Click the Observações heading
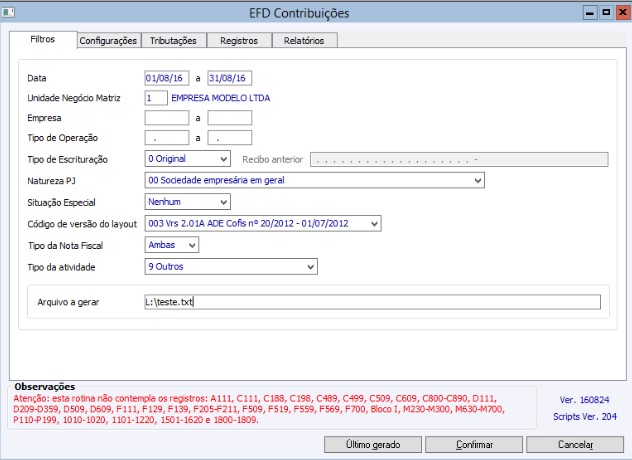632x460 pixels. click(45, 387)
